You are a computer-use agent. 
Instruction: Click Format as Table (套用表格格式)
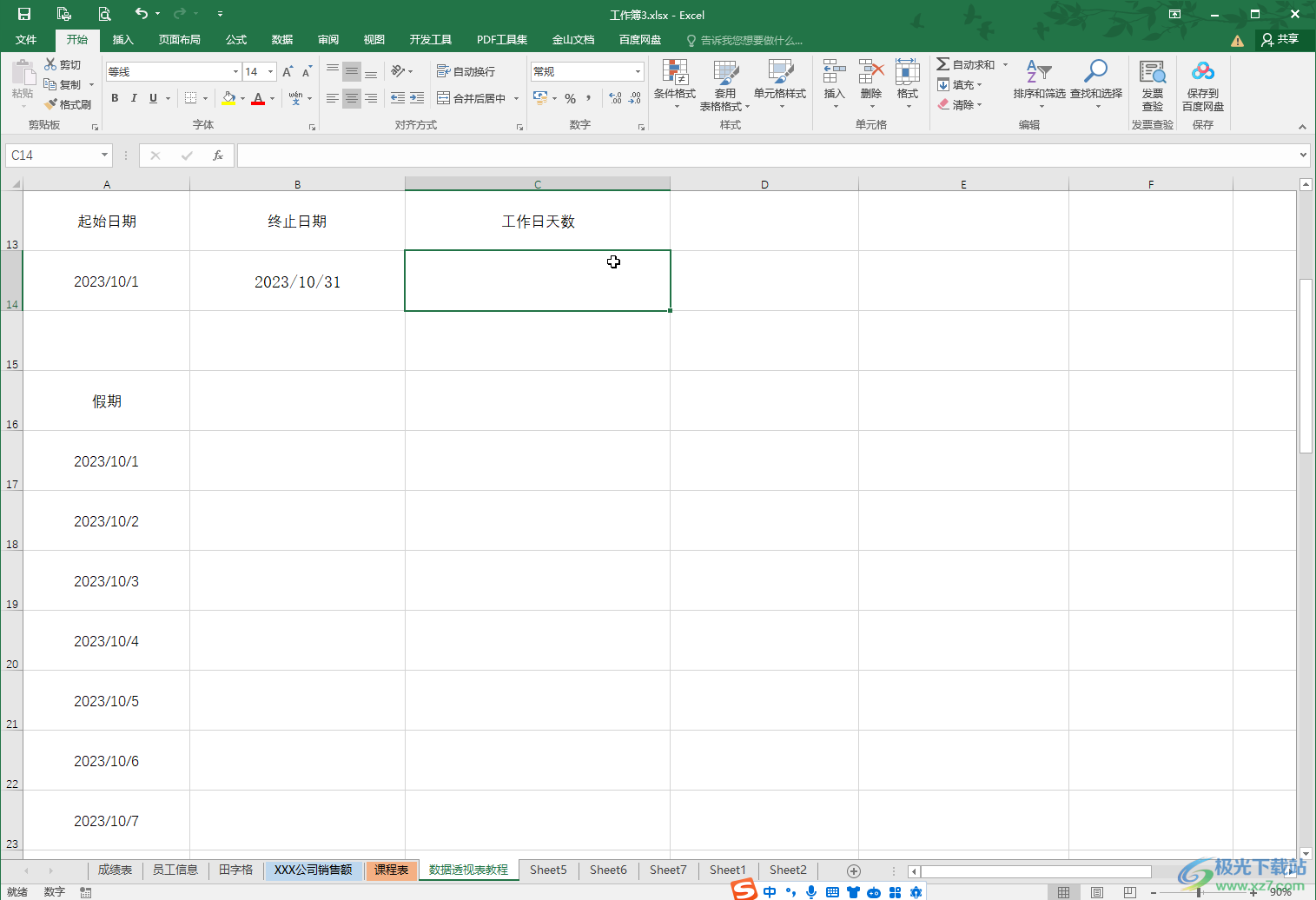pyautogui.click(x=724, y=85)
